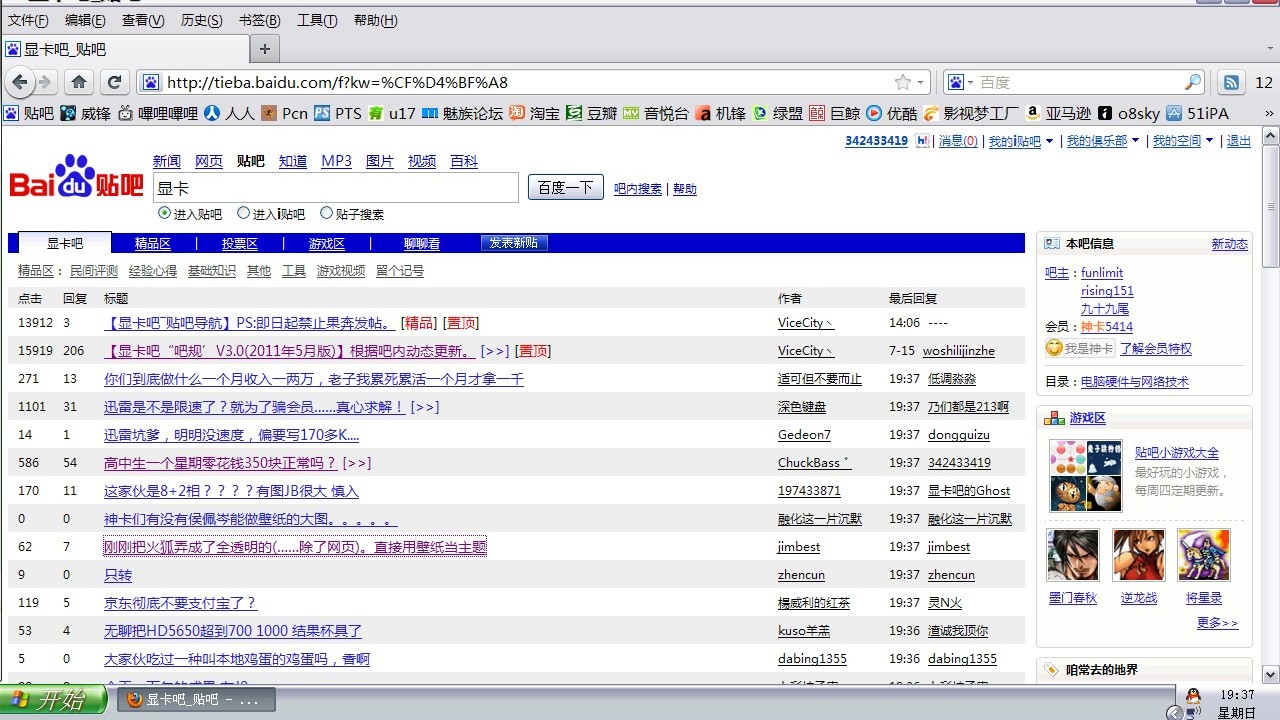Viewport: 1280px width, 720px height.
Task: Open the Windows 开始 Start button
Action: pos(54,700)
